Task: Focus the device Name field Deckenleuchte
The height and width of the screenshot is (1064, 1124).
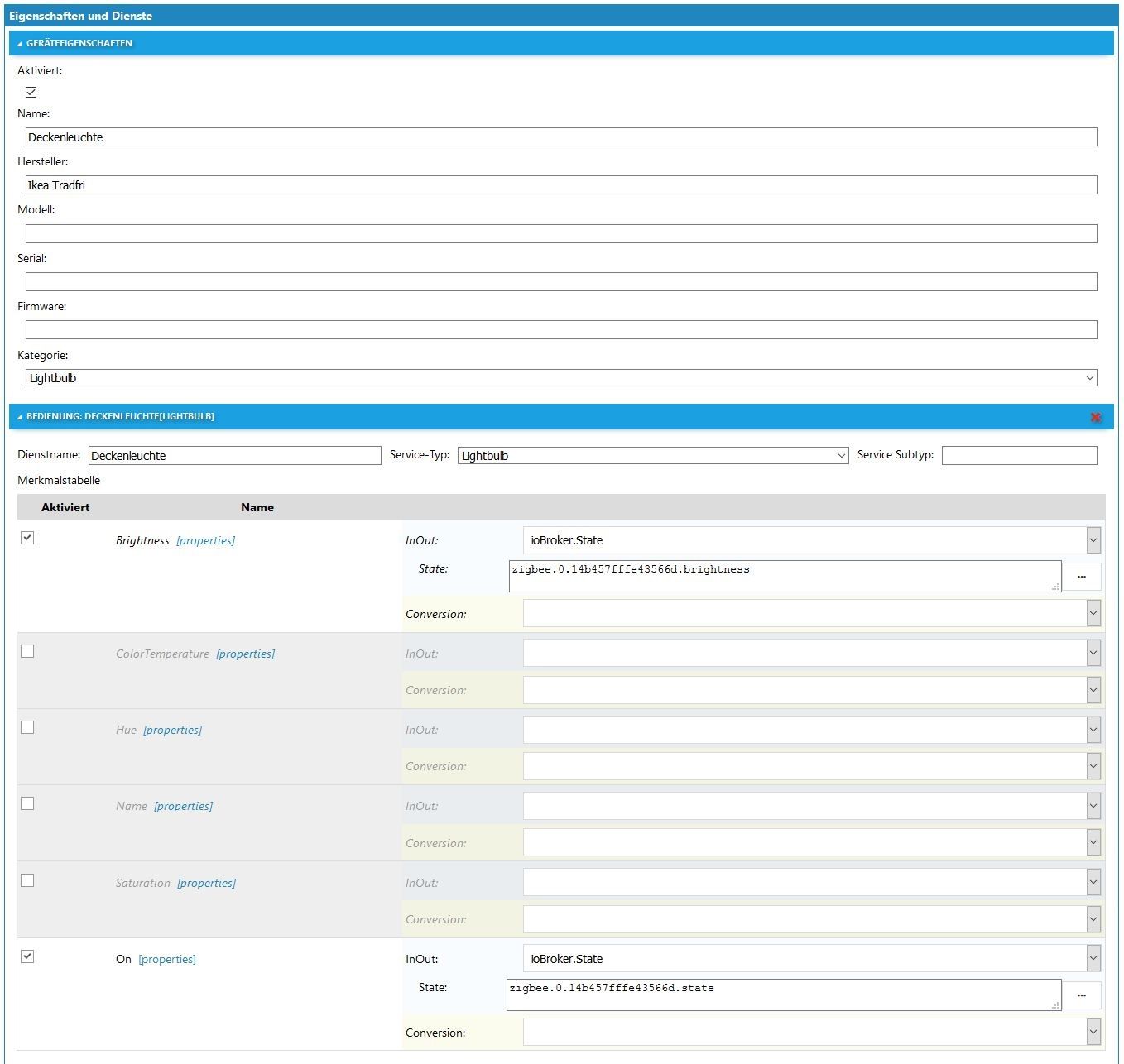Action: (561, 137)
